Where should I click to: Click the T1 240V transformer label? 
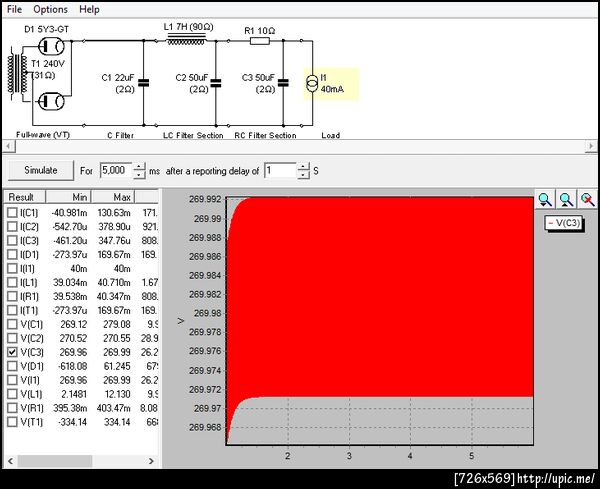(48, 64)
